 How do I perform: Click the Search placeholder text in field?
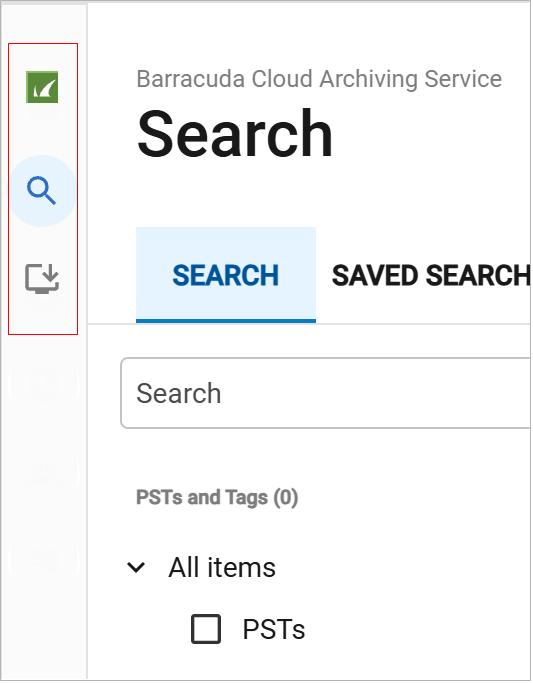[x=179, y=393]
